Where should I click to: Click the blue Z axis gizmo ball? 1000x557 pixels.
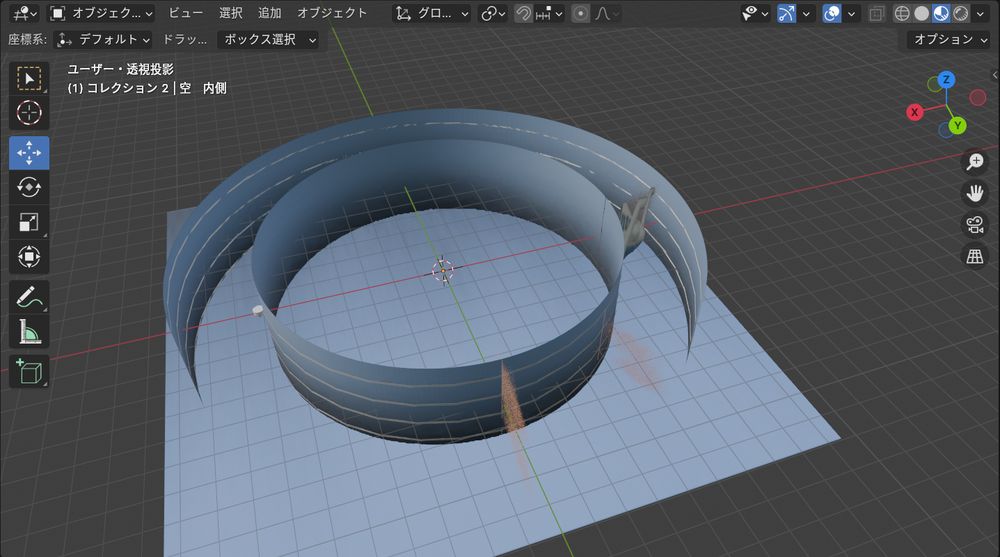pyautogui.click(x=946, y=80)
